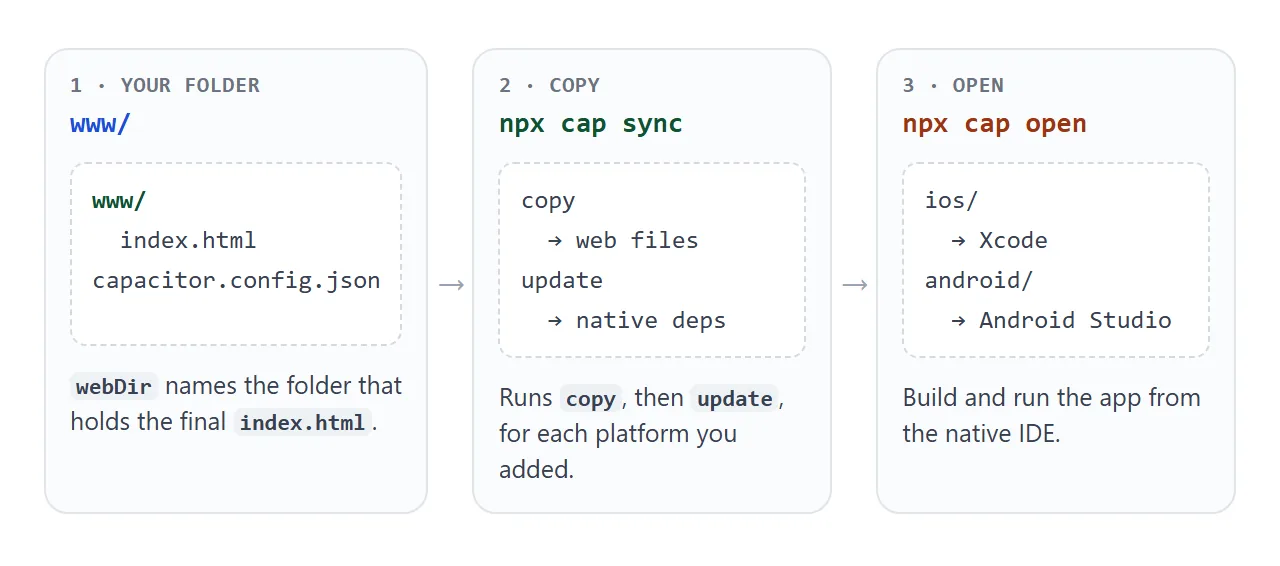
Task: Select the "→ Android Studio" line
Action: [1061, 321]
